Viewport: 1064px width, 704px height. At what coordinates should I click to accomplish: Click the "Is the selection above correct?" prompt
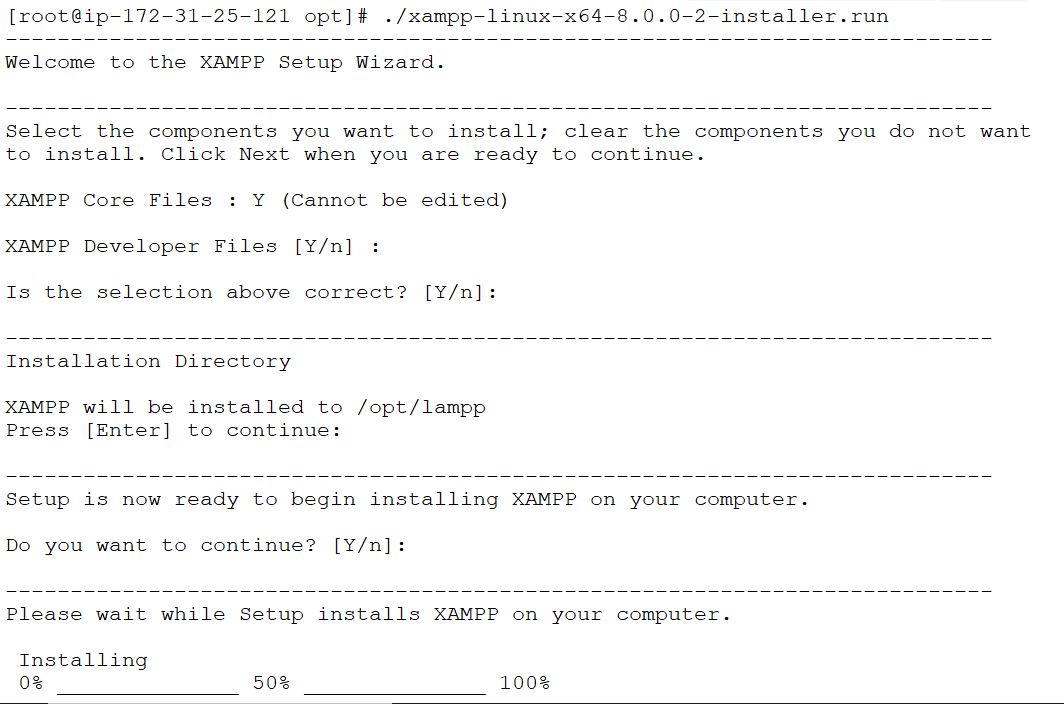pyautogui.click(x=251, y=292)
